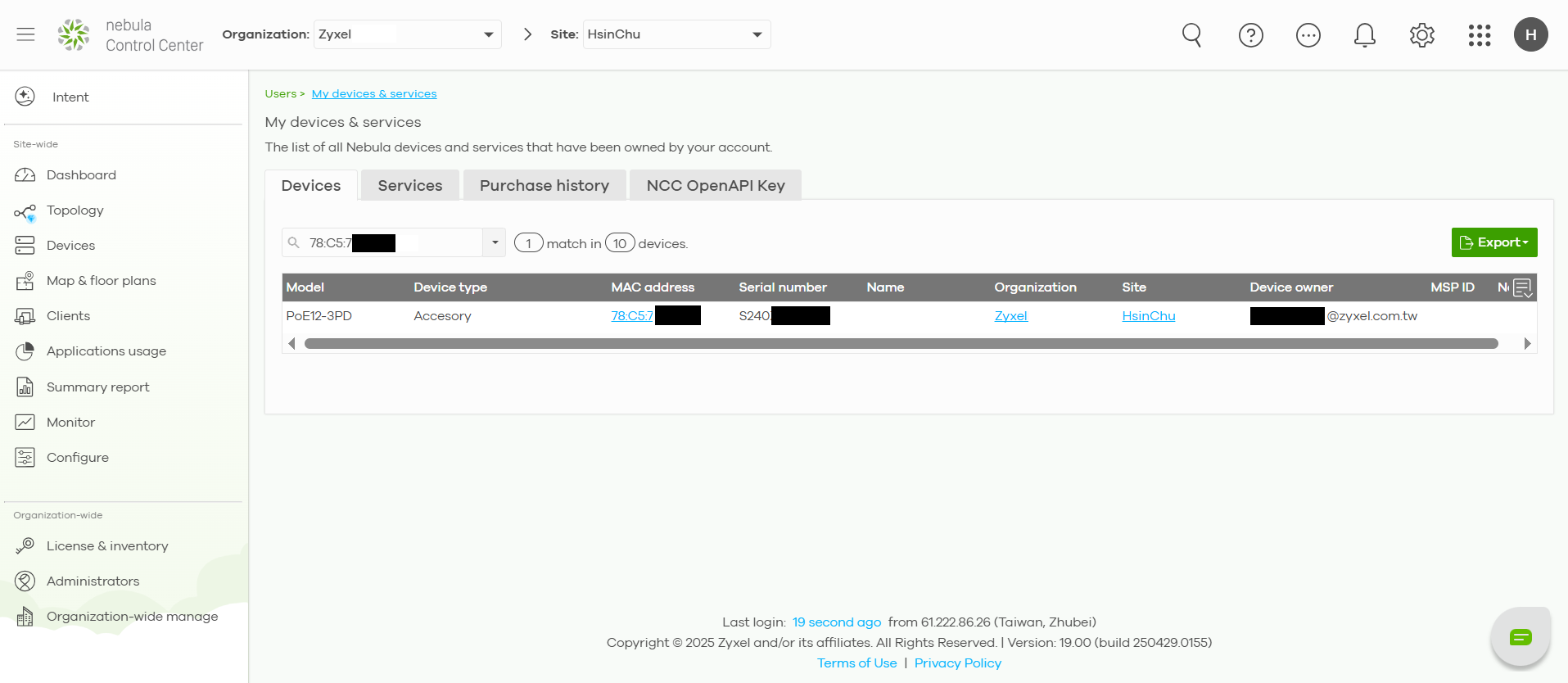Click the horizontal table scrollbar thumb
This screenshot has width=1568, height=683.
click(x=901, y=344)
